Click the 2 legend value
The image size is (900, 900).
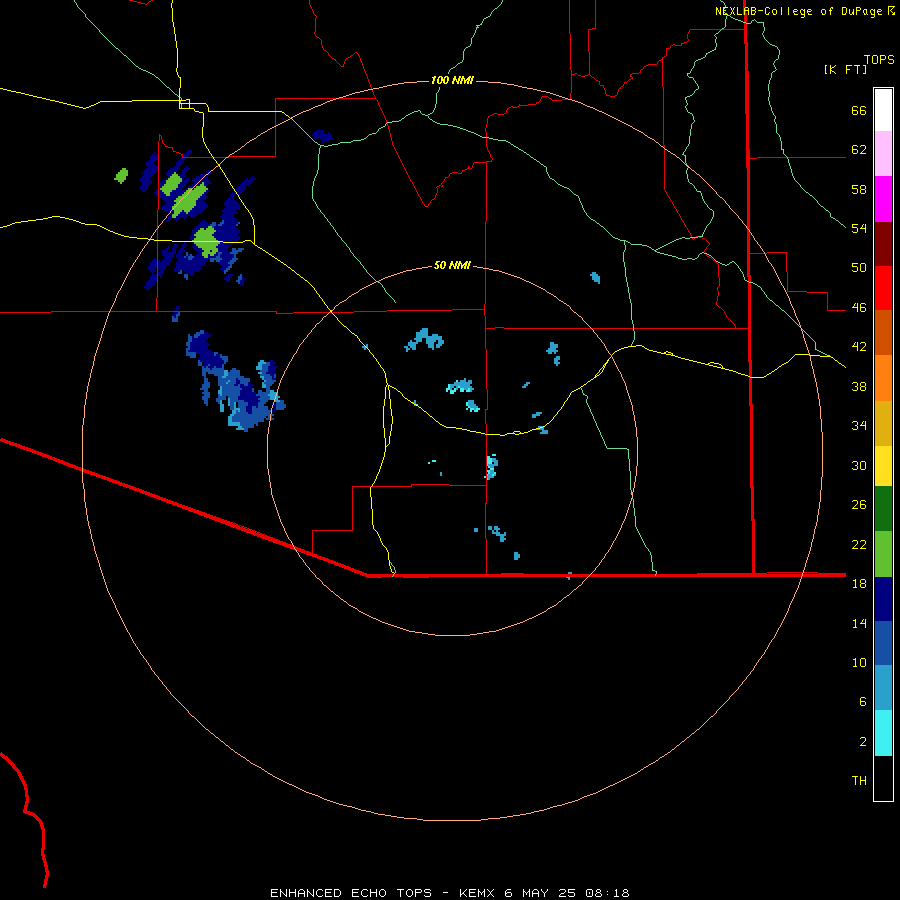click(x=863, y=741)
